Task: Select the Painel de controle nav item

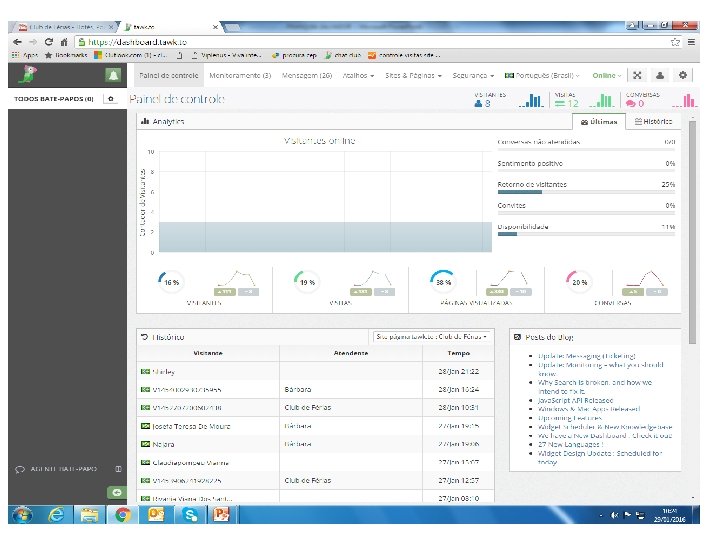Action: (x=169, y=75)
